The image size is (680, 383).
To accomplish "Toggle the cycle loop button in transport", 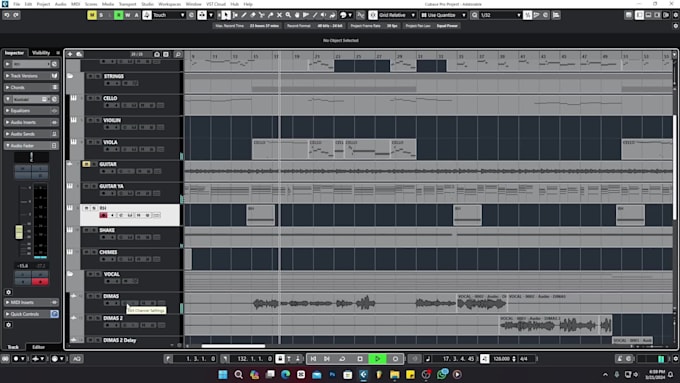I will click(x=342, y=359).
